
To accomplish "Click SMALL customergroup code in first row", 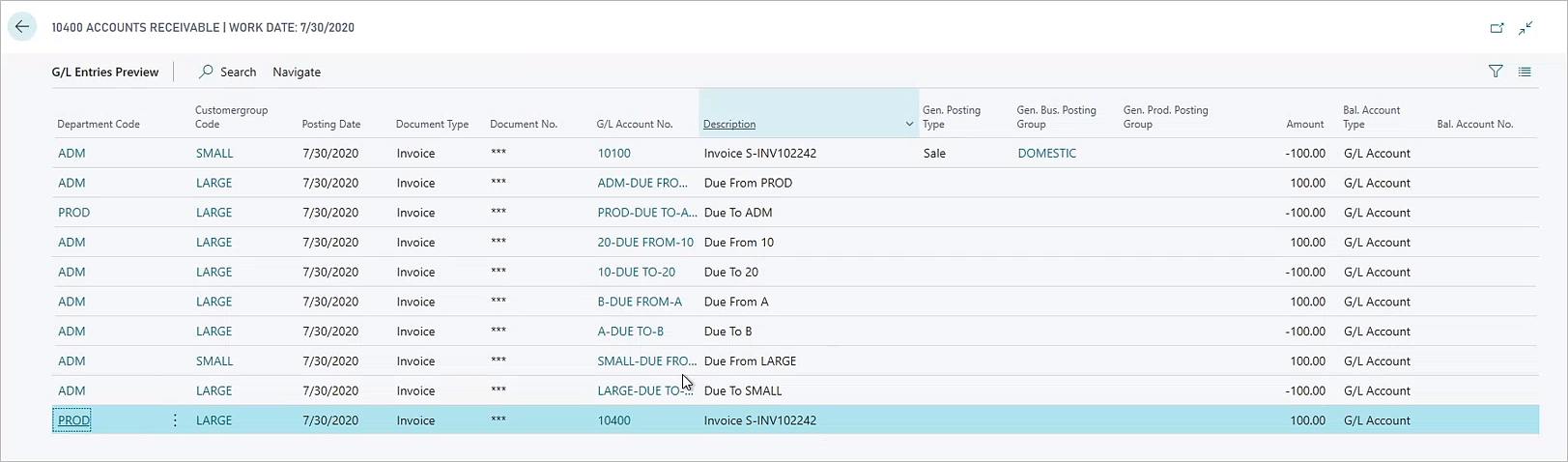I will [x=214, y=154].
